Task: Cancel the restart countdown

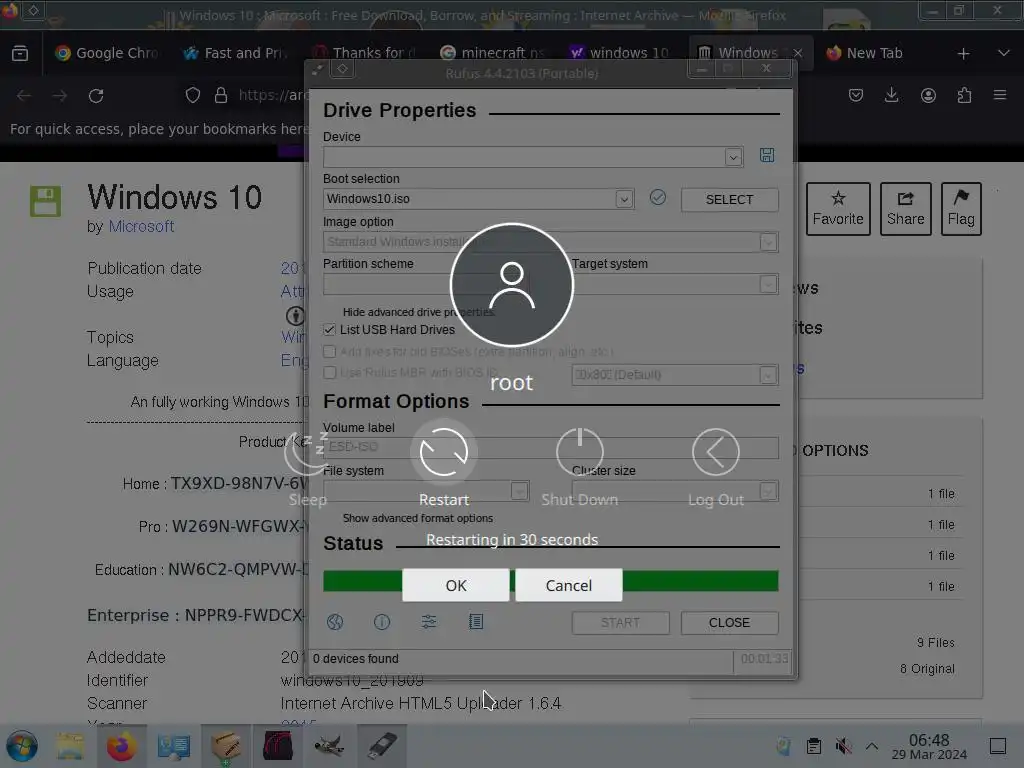Action: [x=569, y=585]
